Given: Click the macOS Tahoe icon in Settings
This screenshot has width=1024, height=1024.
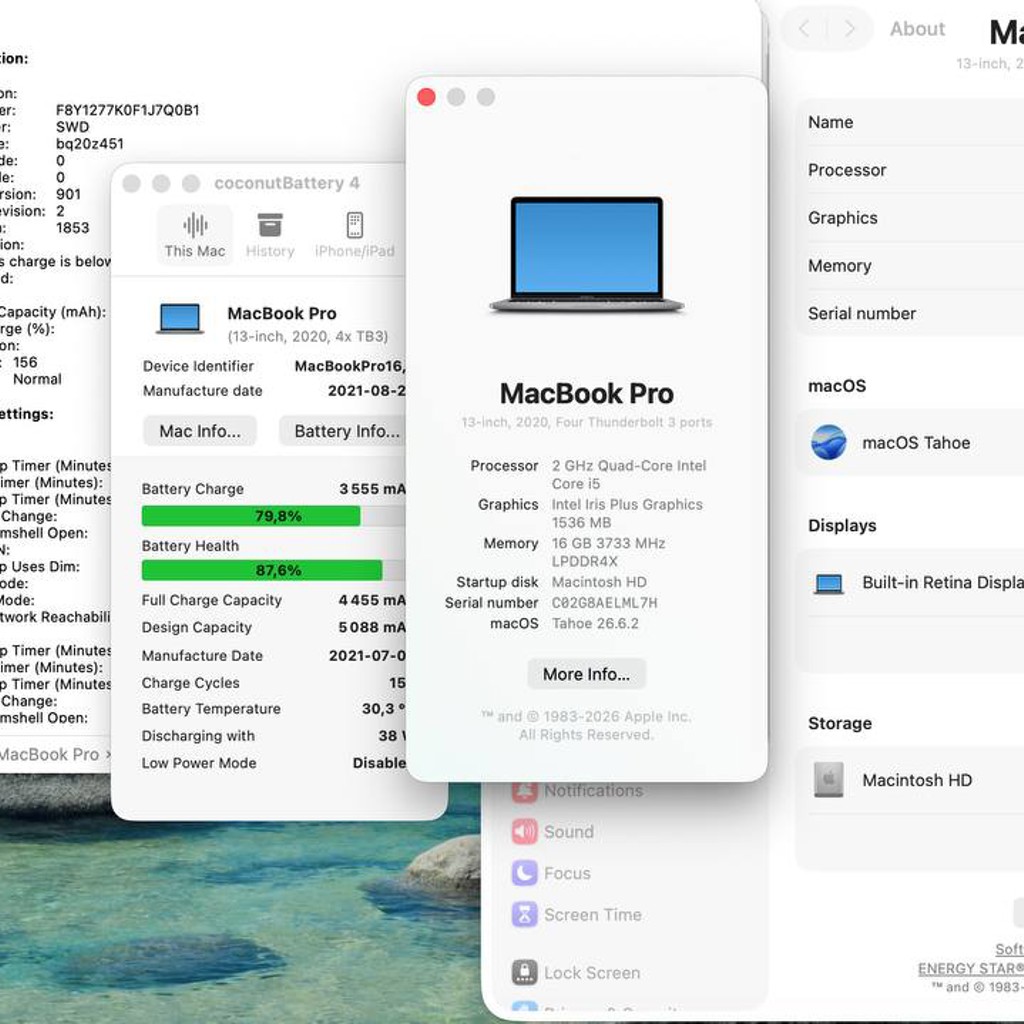Looking at the screenshot, I should click(829, 442).
